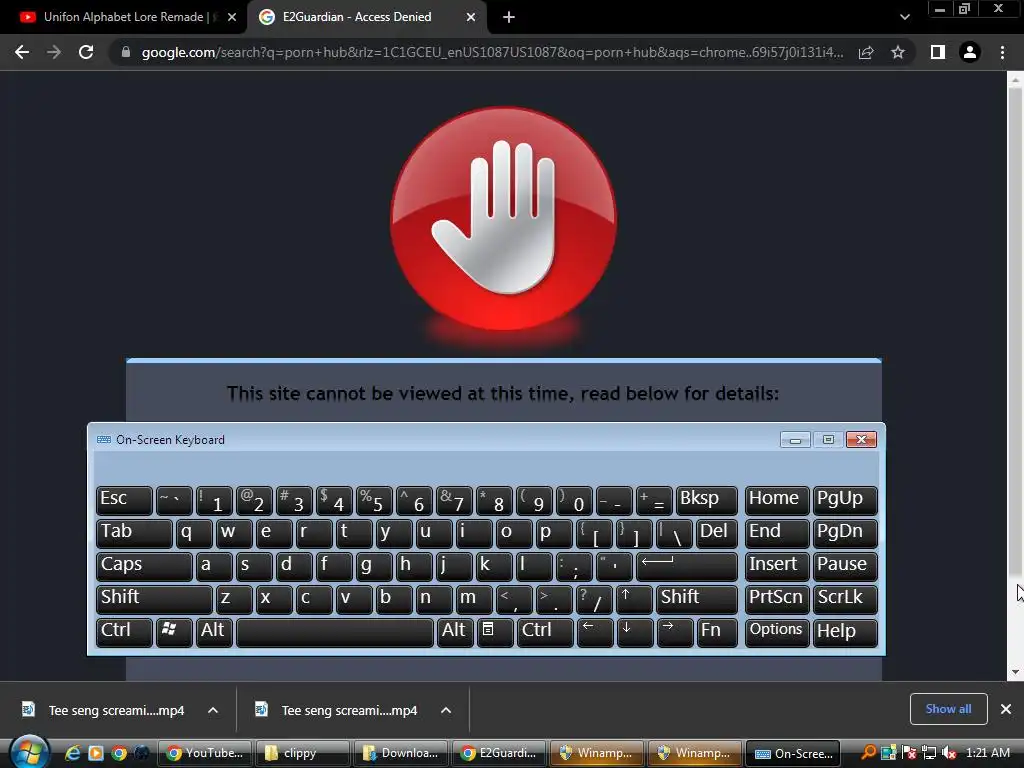Toggle the ScrLk key
Viewport: 1024px width, 768px height.
pos(845,599)
